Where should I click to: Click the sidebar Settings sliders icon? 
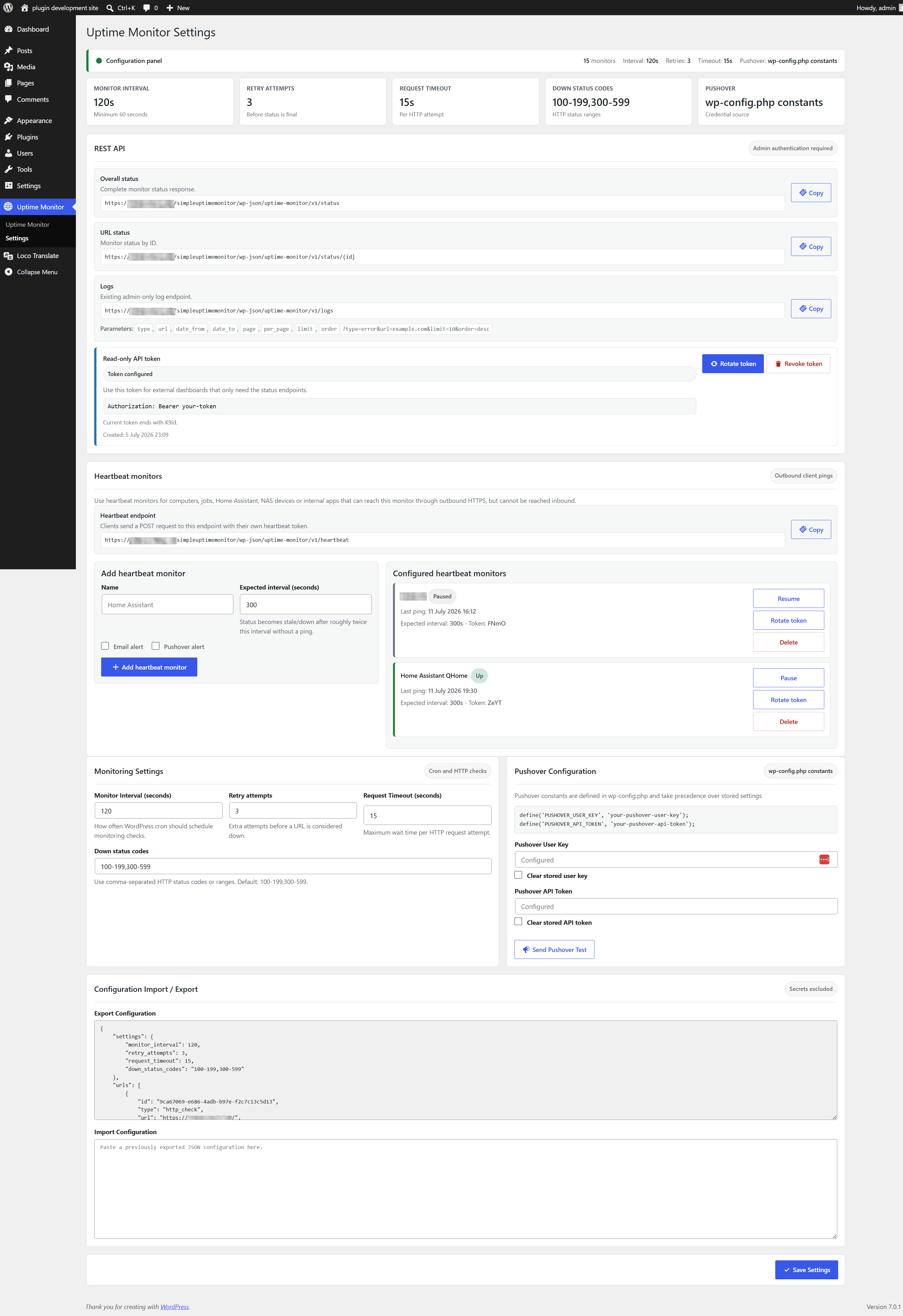click(x=9, y=186)
